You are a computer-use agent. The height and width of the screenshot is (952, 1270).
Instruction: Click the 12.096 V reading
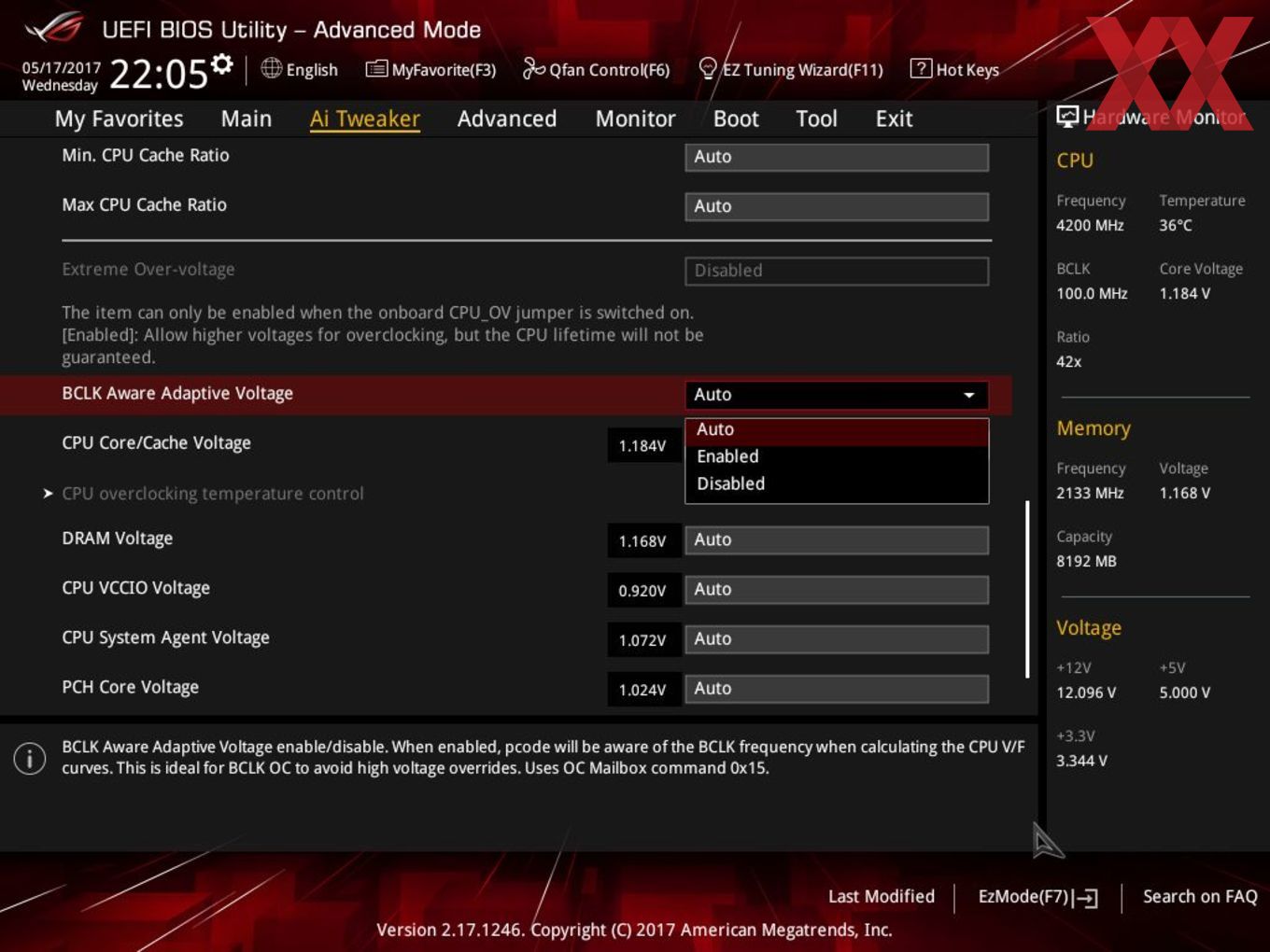pyautogui.click(x=1086, y=693)
